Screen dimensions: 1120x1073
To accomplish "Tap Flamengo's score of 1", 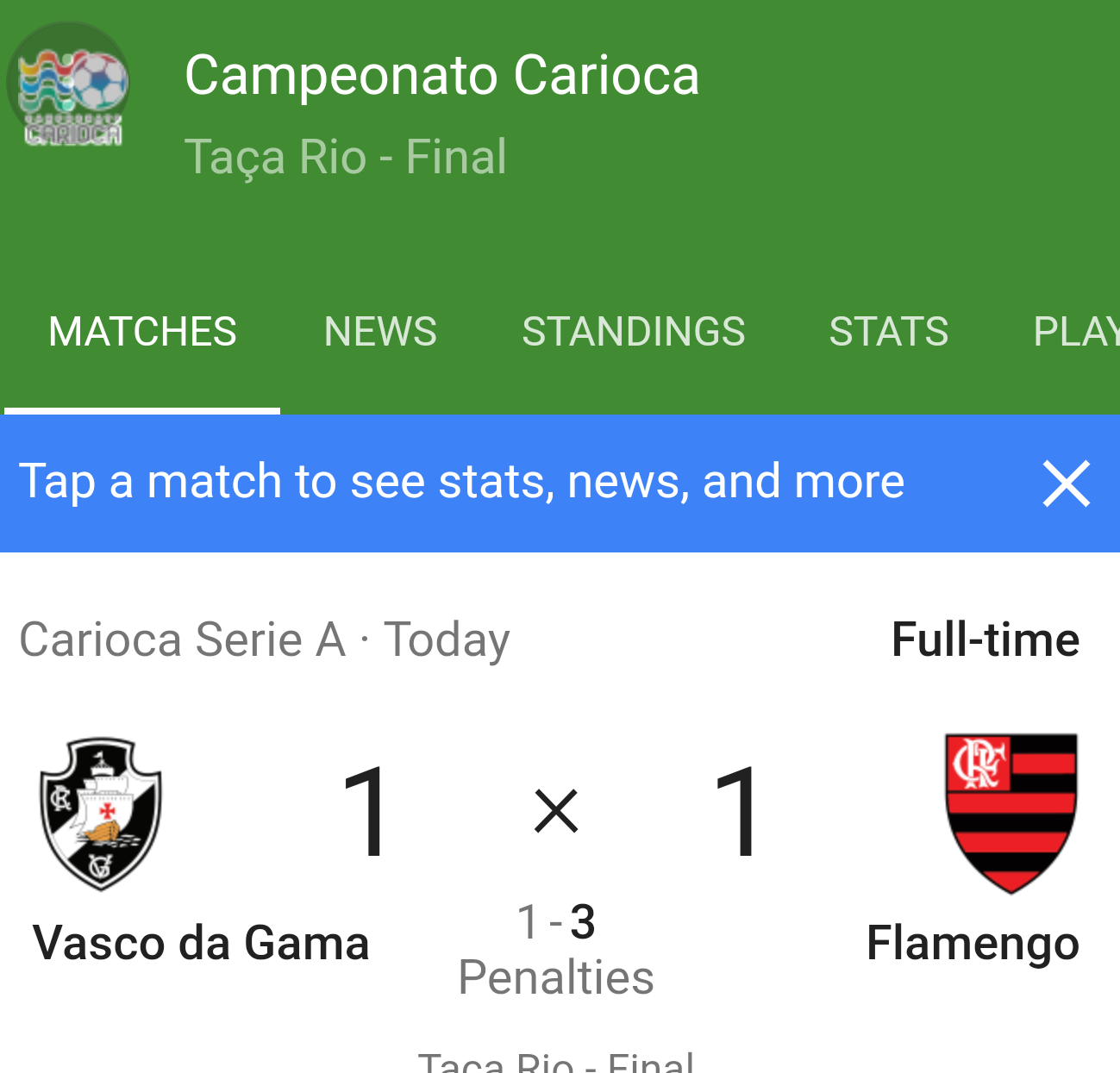I will pos(737,813).
